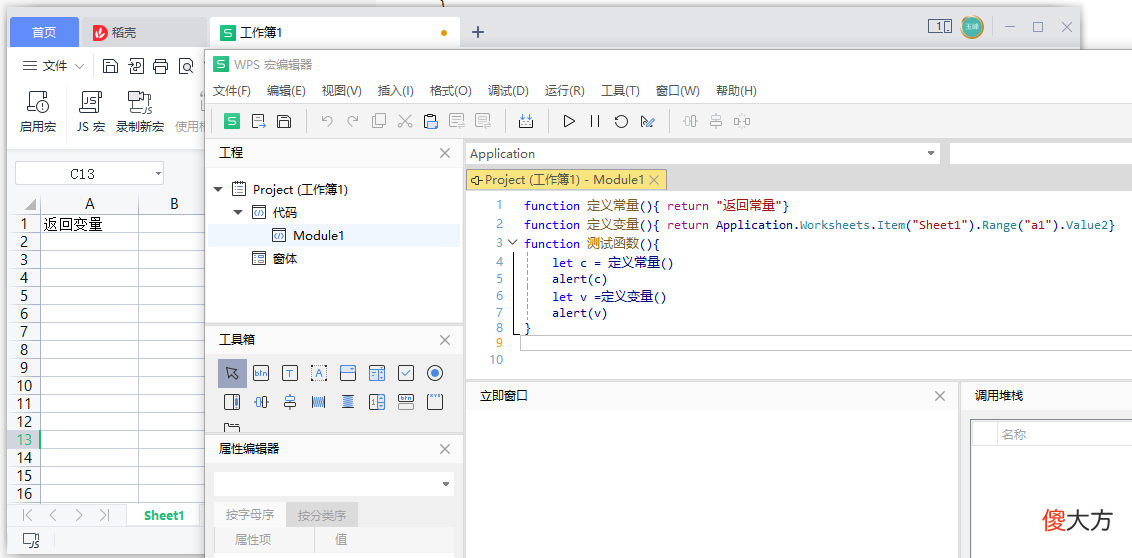This screenshot has height=558, width=1132.
Task: Click the insert breakpoint icon with blue arrows
Action: (526, 121)
